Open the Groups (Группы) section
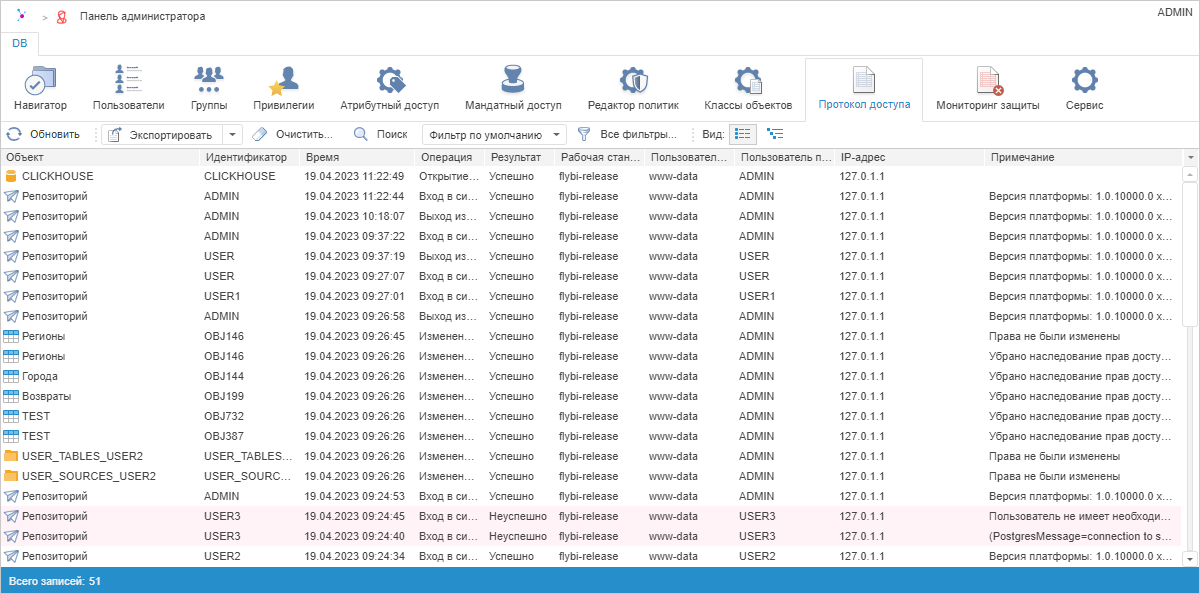This screenshot has width=1200, height=594. (208, 88)
